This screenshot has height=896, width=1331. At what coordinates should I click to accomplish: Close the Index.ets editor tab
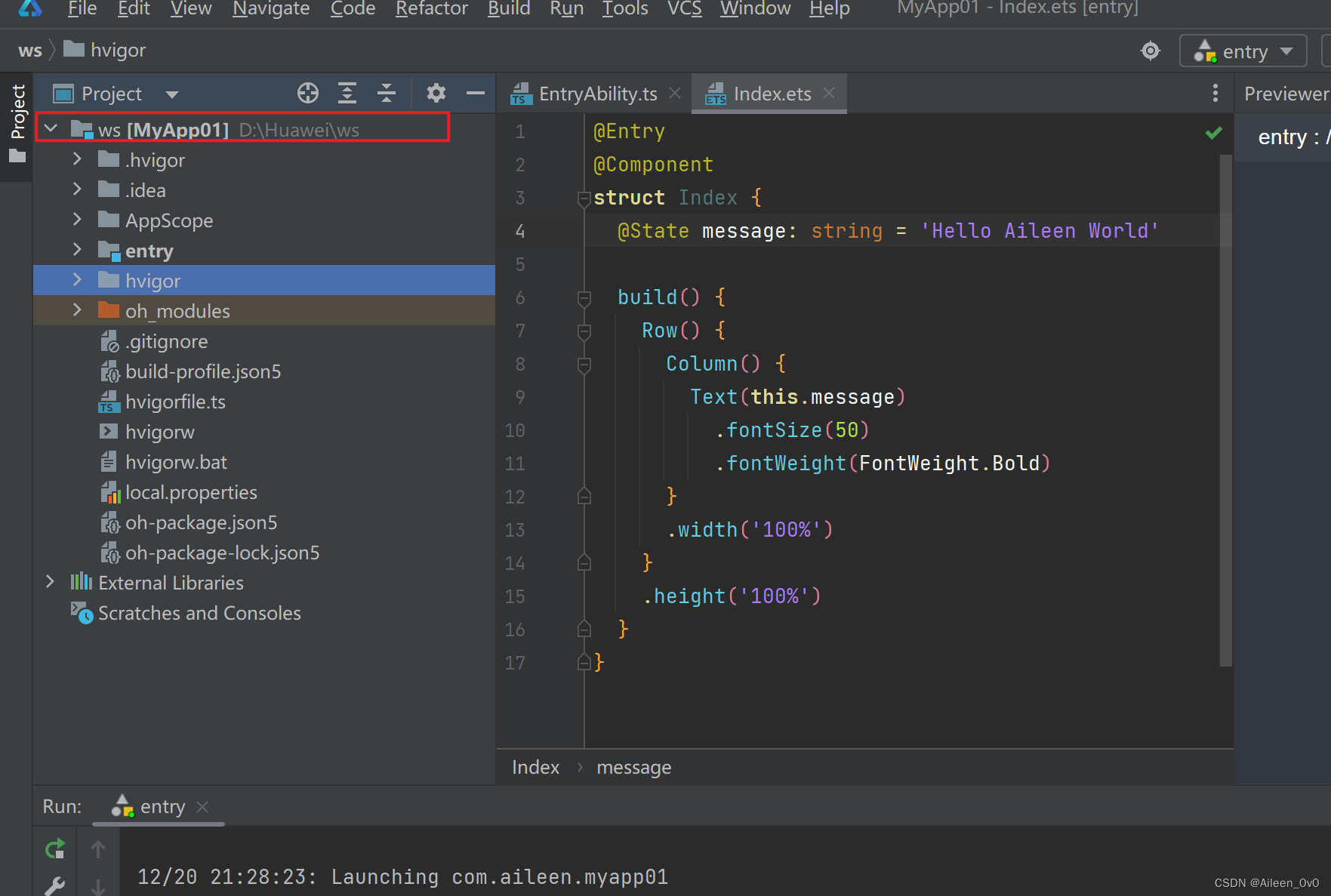[x=829, y=94]
